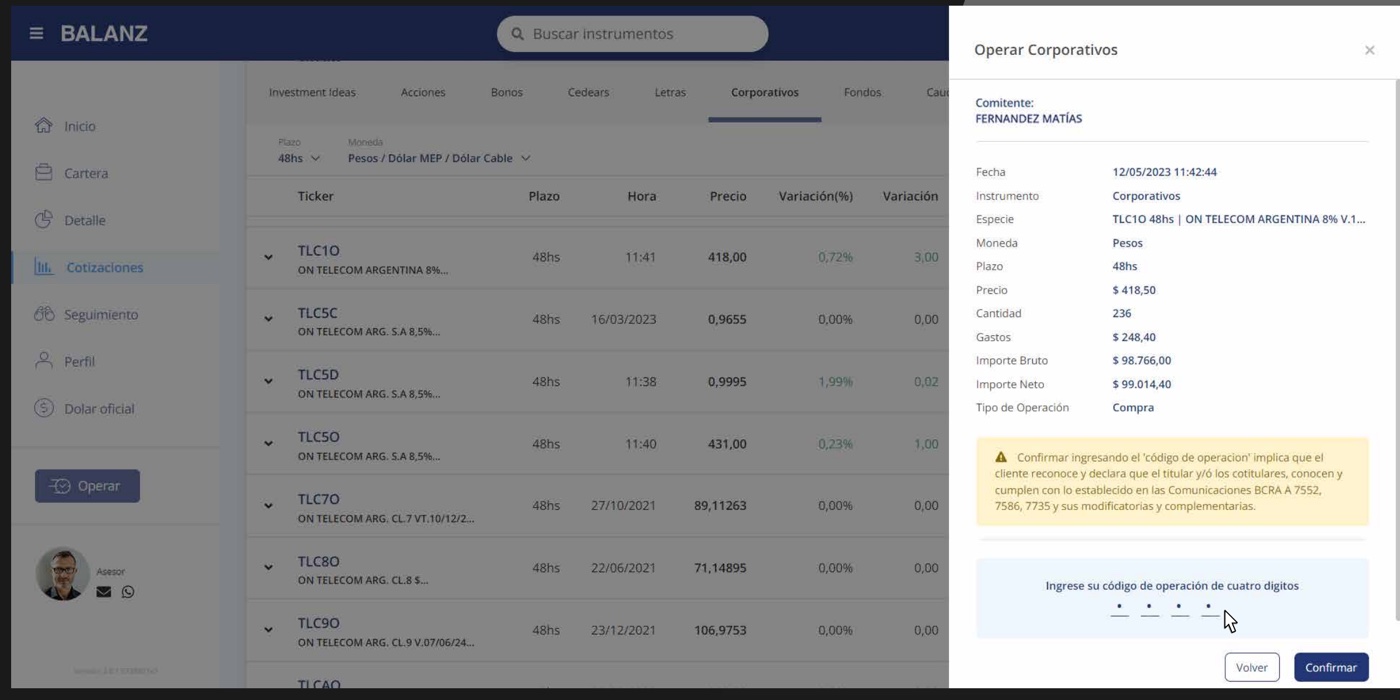Expand the TLC5O row chevron
1400x700 pixels.
[268, 443]
